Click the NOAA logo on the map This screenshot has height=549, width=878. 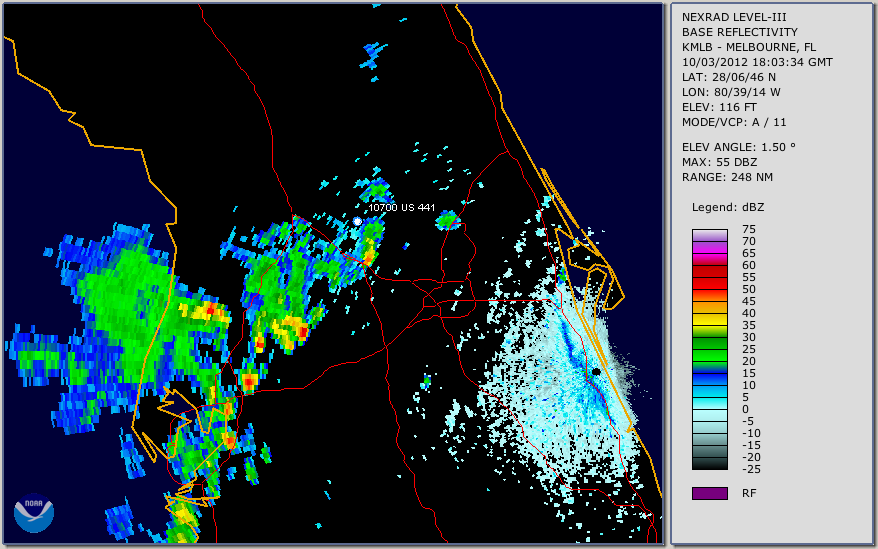pos(34,513)
